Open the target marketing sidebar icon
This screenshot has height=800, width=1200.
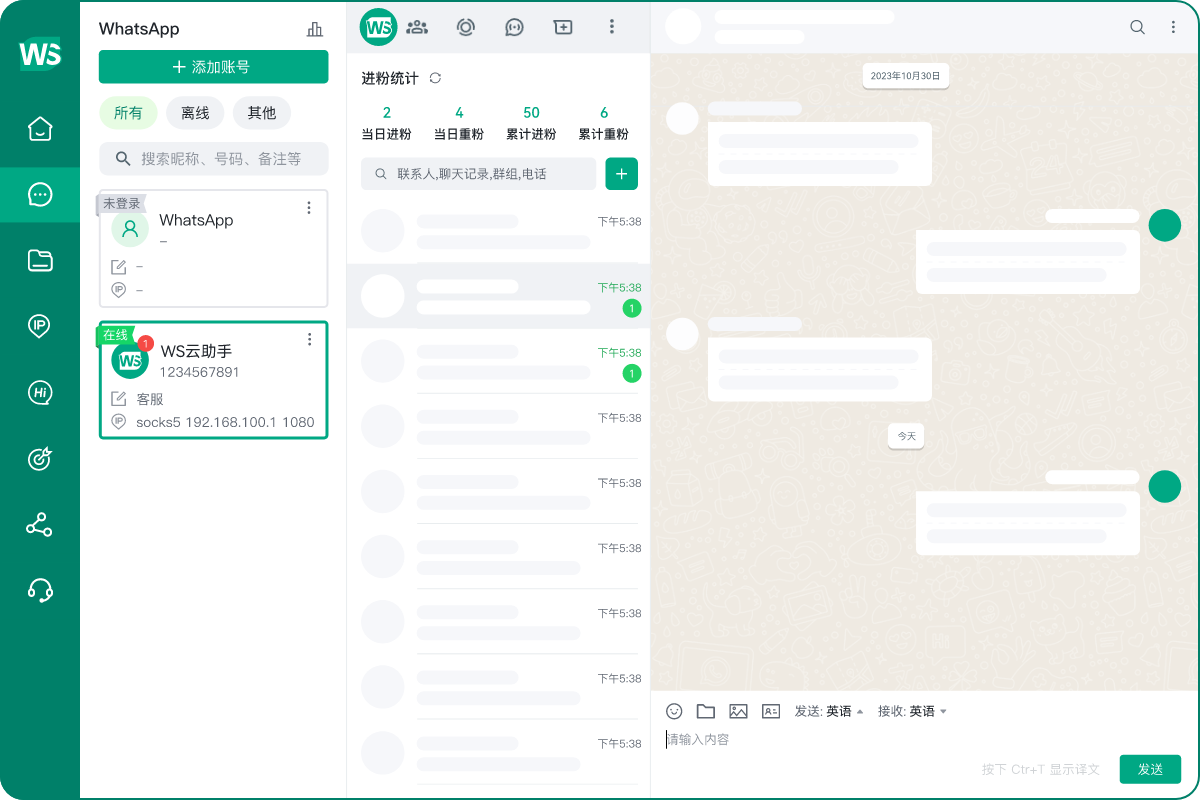pos(40,459)
